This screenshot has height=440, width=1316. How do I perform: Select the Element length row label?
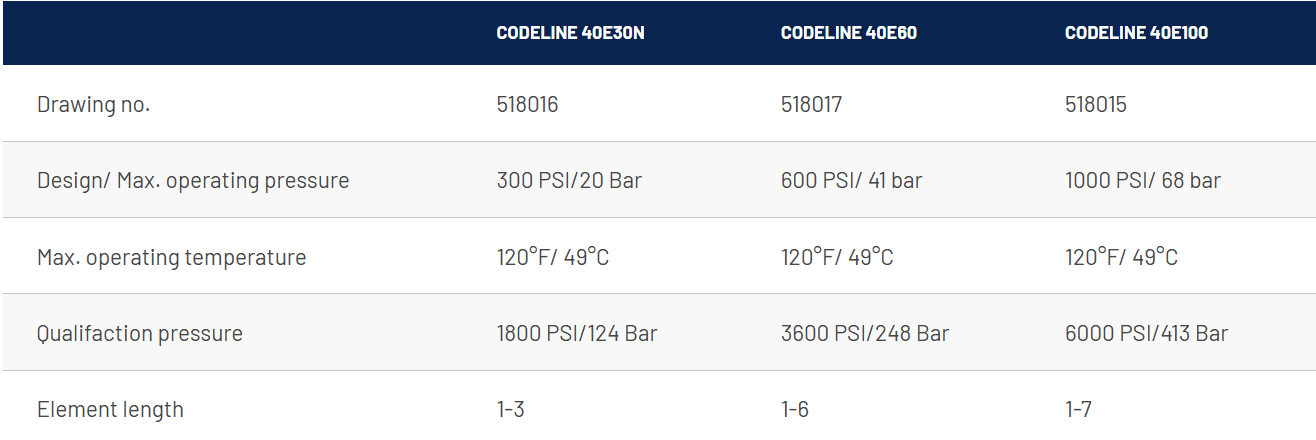tap(110, 409)
